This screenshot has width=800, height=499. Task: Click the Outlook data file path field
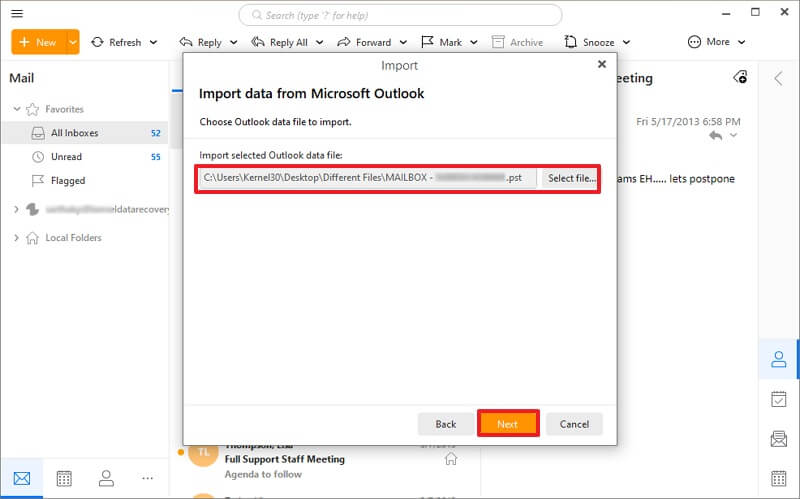367,178
